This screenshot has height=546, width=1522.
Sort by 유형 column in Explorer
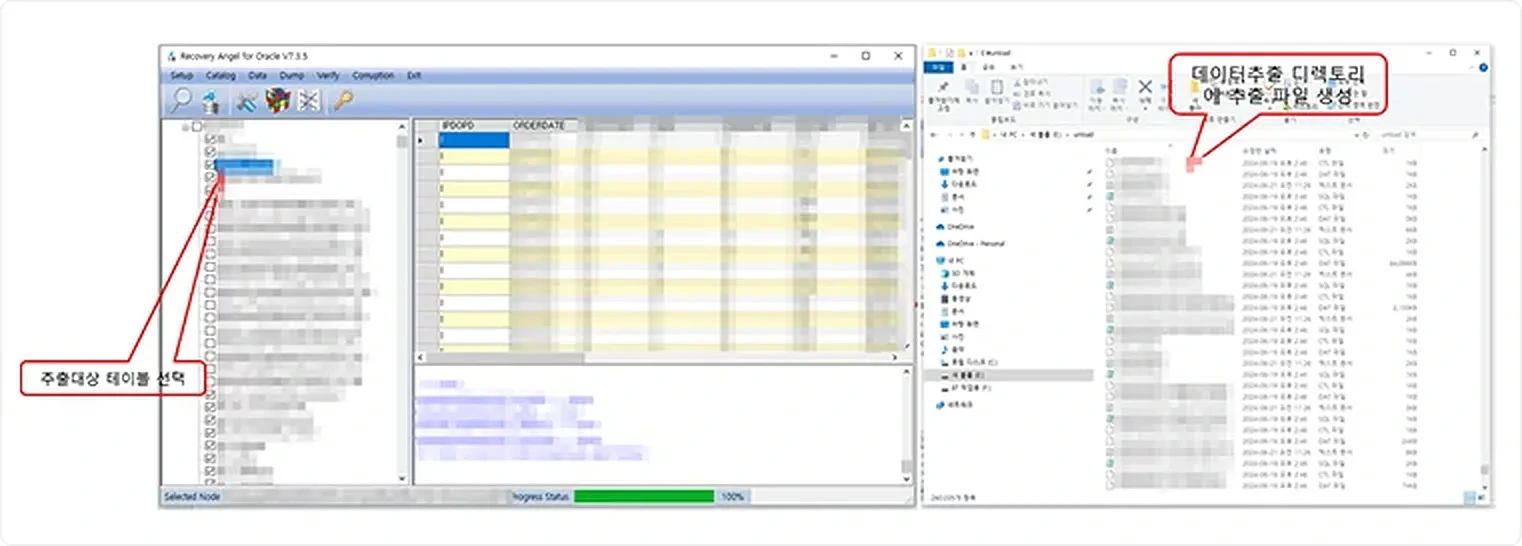(1324, 150)
